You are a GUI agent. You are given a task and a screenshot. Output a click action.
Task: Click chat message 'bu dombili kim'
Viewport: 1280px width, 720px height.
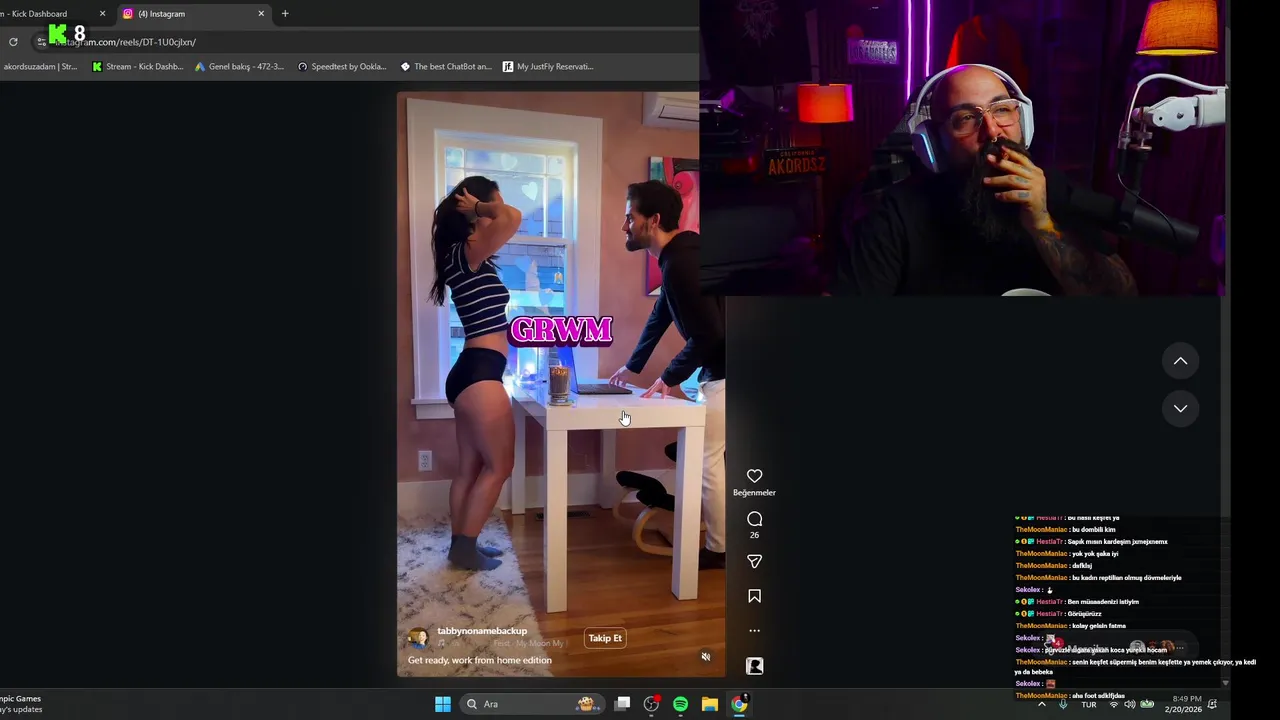pyautogui.click(x=1094, y=530)
